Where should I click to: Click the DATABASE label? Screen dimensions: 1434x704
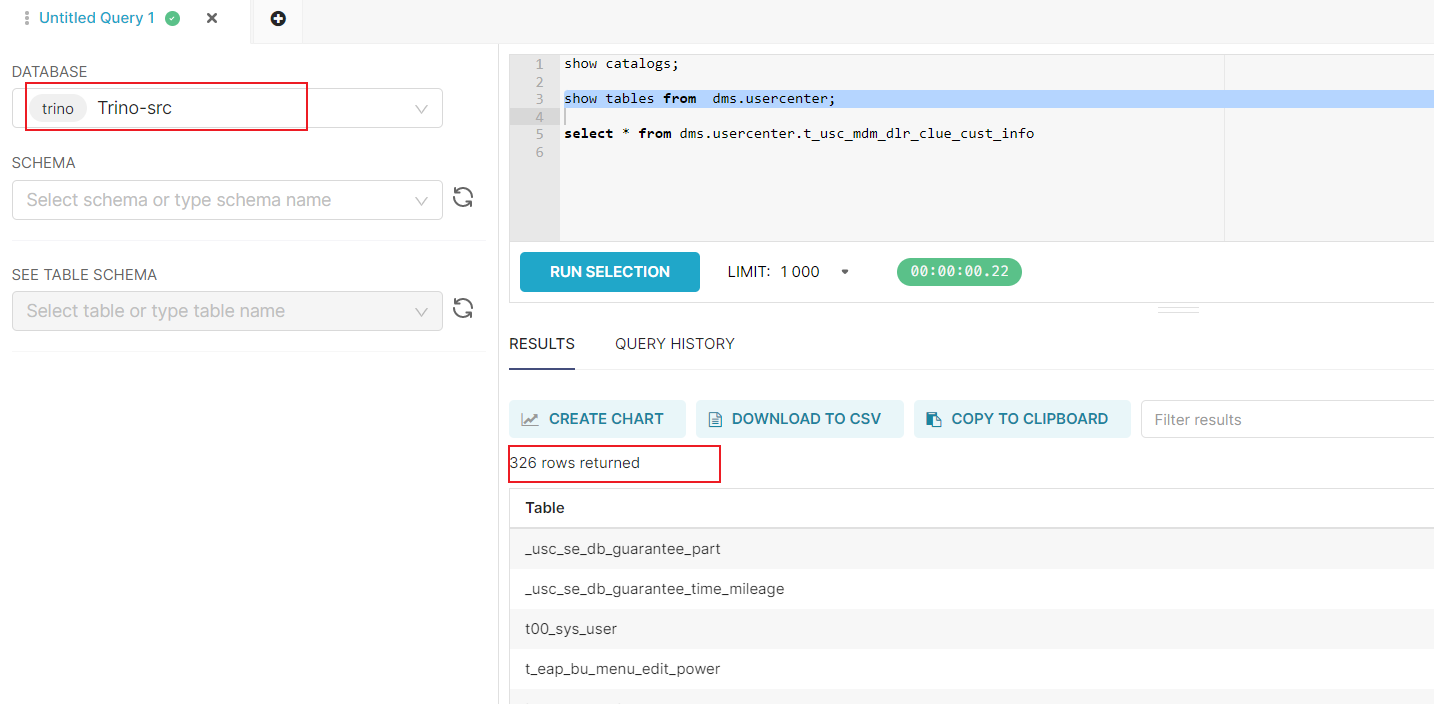click(x=50, y=72)
